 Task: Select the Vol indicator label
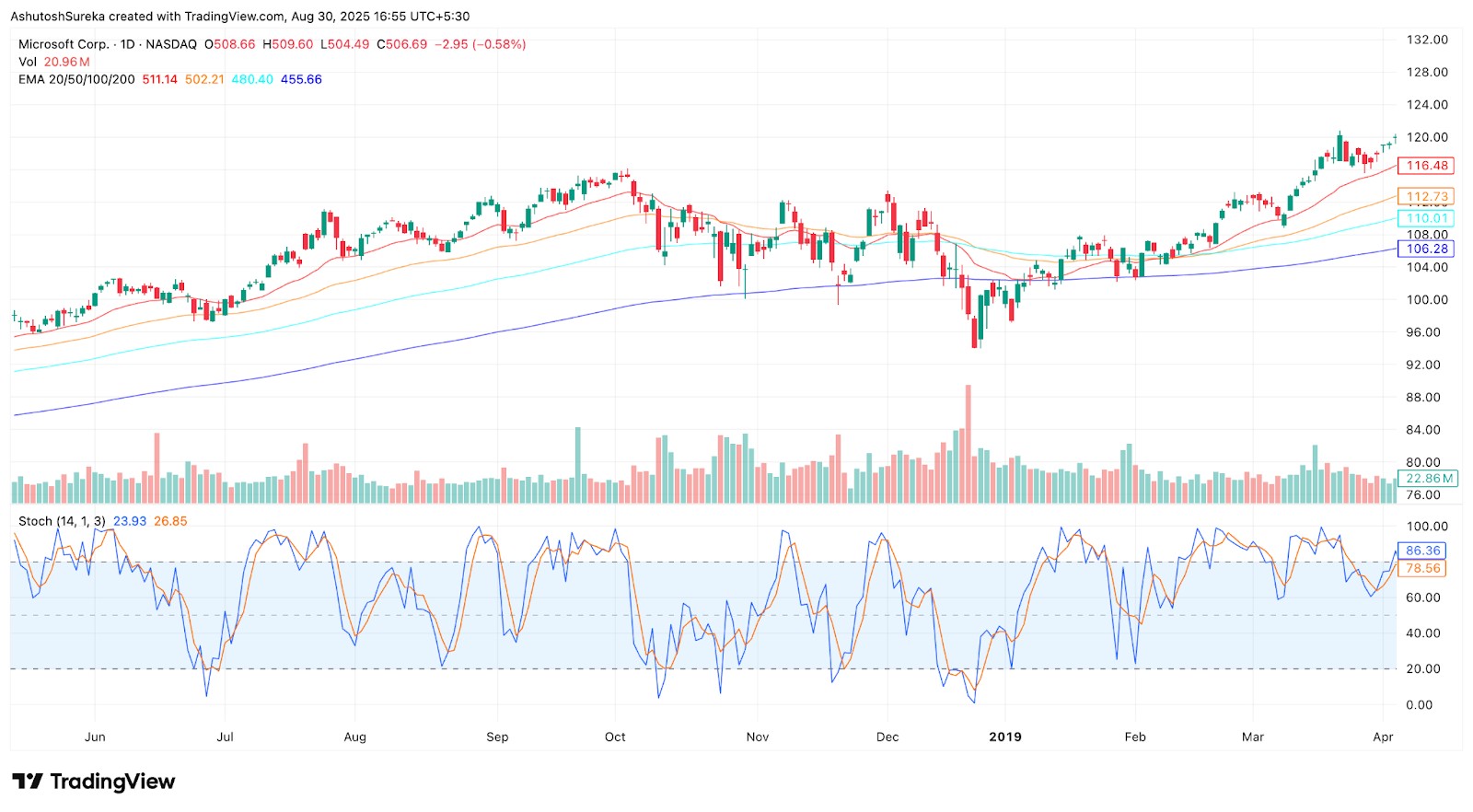pos(28,62)
